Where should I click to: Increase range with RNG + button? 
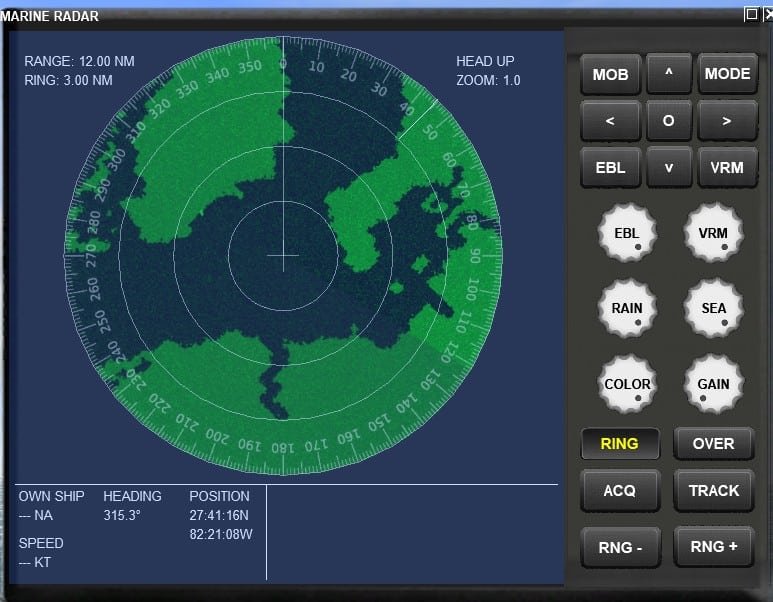click(x=713, y=547)
